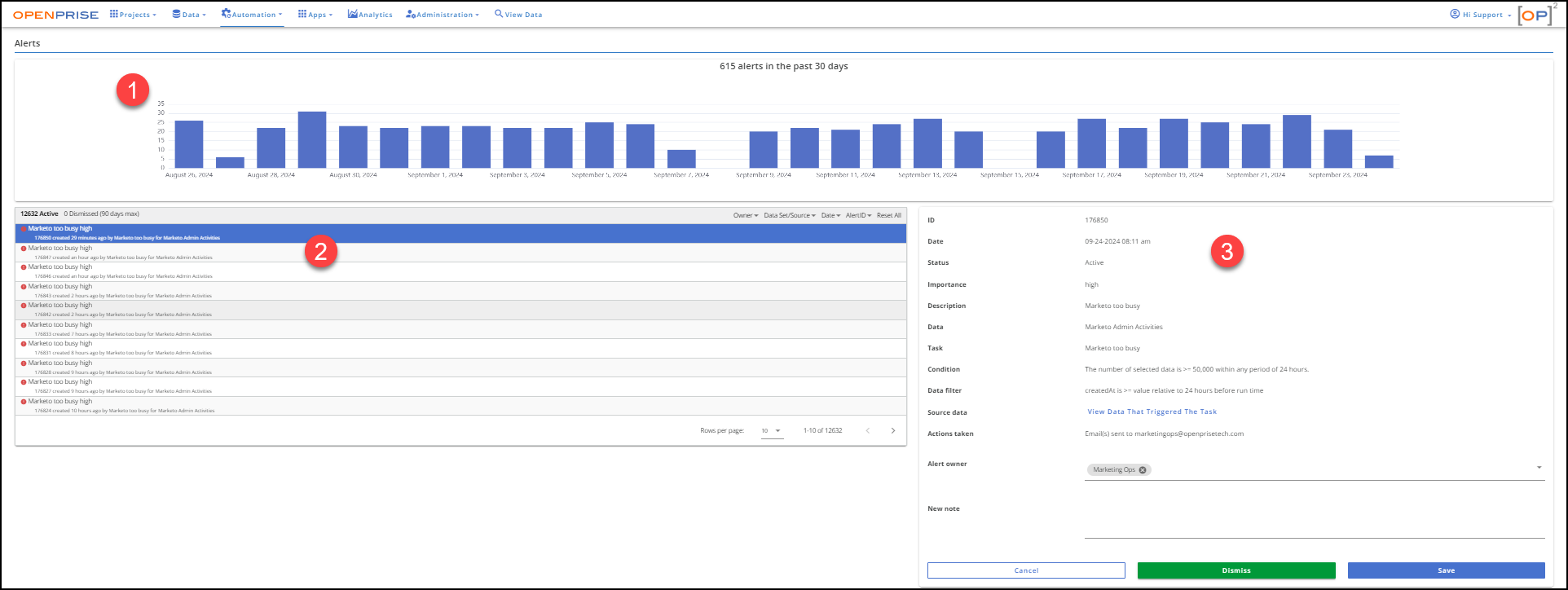Select alert row 176833 created 7 hours ago
The width and height of the screenshot is (1568, 590).
pos(460,329)
